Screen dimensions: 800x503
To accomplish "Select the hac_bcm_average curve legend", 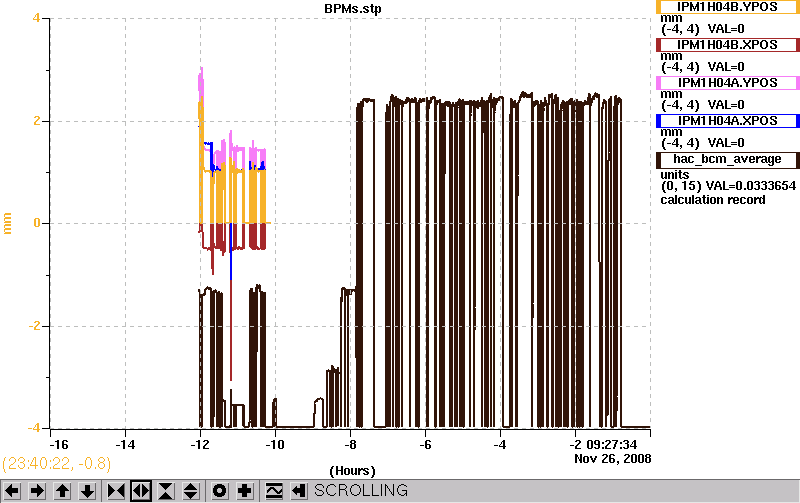I will click(x=728, y=160).
